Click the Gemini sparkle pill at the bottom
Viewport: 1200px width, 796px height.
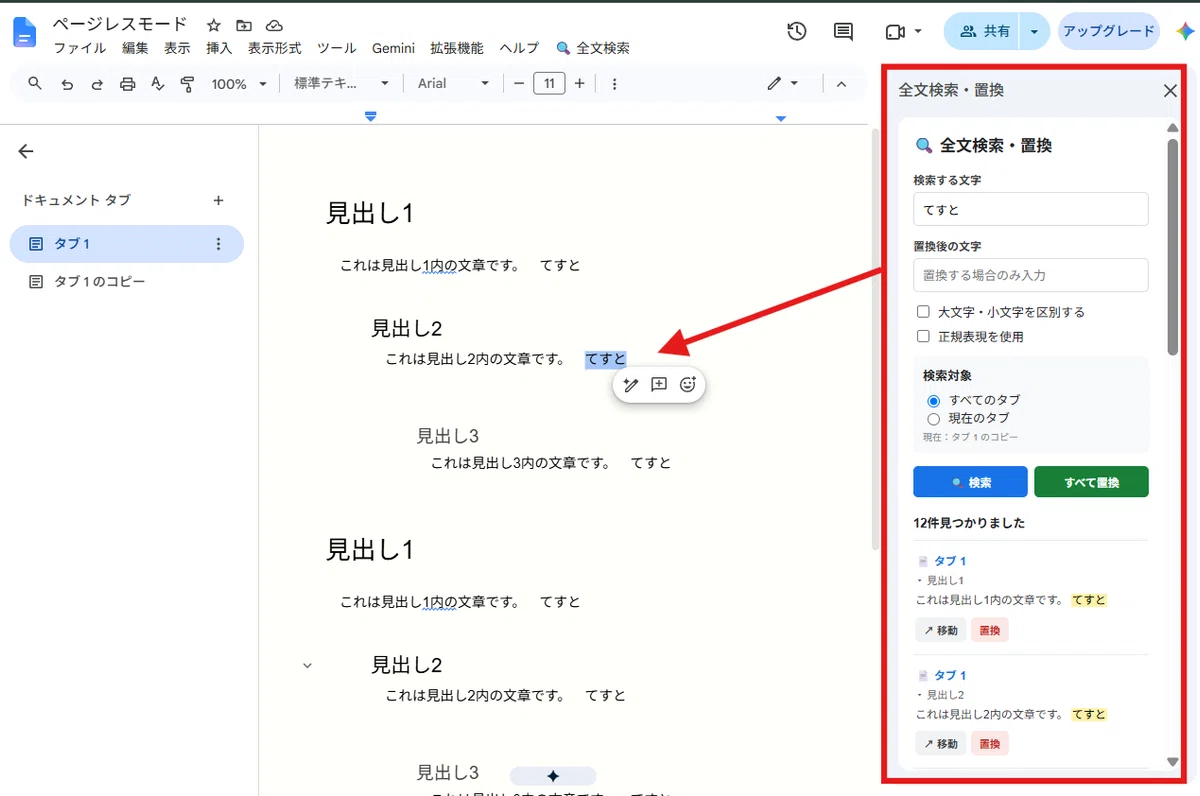(x=553, y=776)
